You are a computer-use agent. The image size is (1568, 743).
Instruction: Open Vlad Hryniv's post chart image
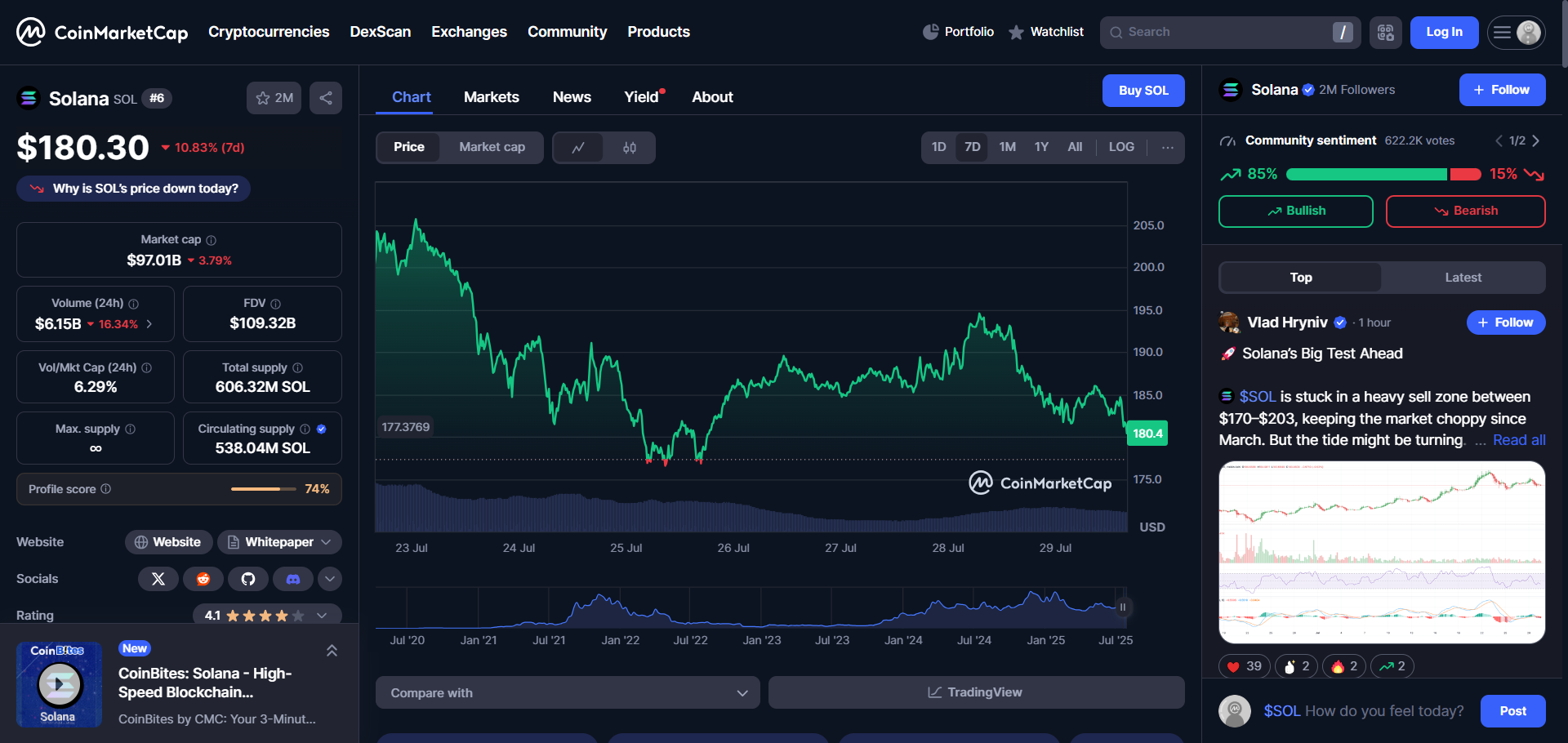tap(1382, 552)
